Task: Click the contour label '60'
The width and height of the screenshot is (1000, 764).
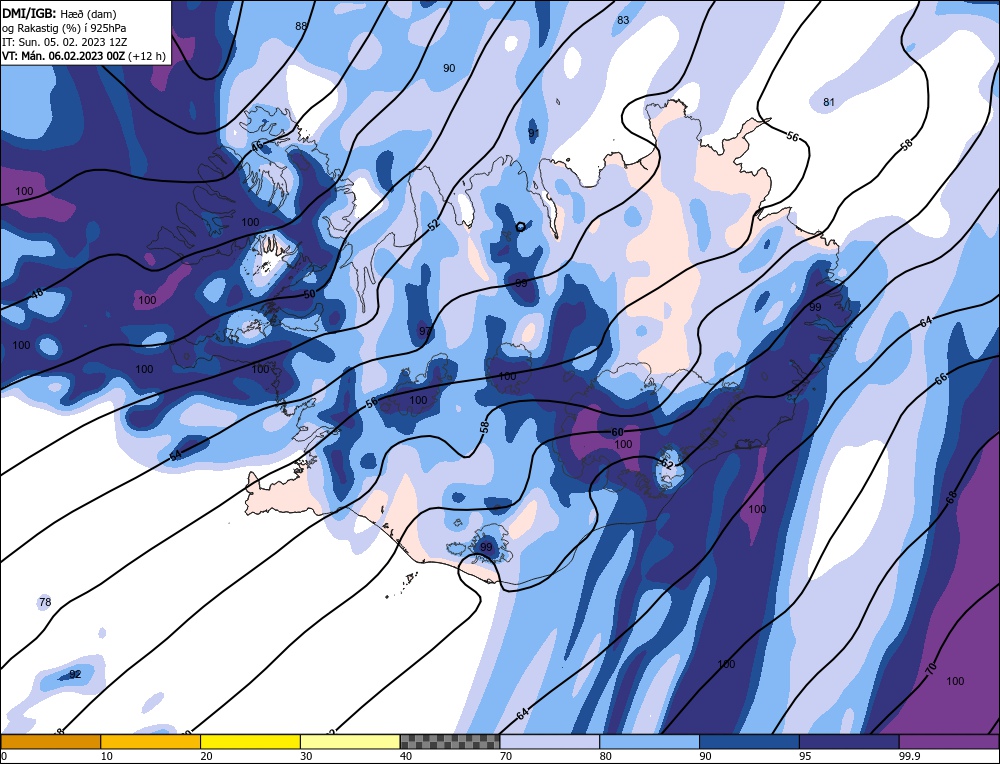Action: (x=617, y=432)
